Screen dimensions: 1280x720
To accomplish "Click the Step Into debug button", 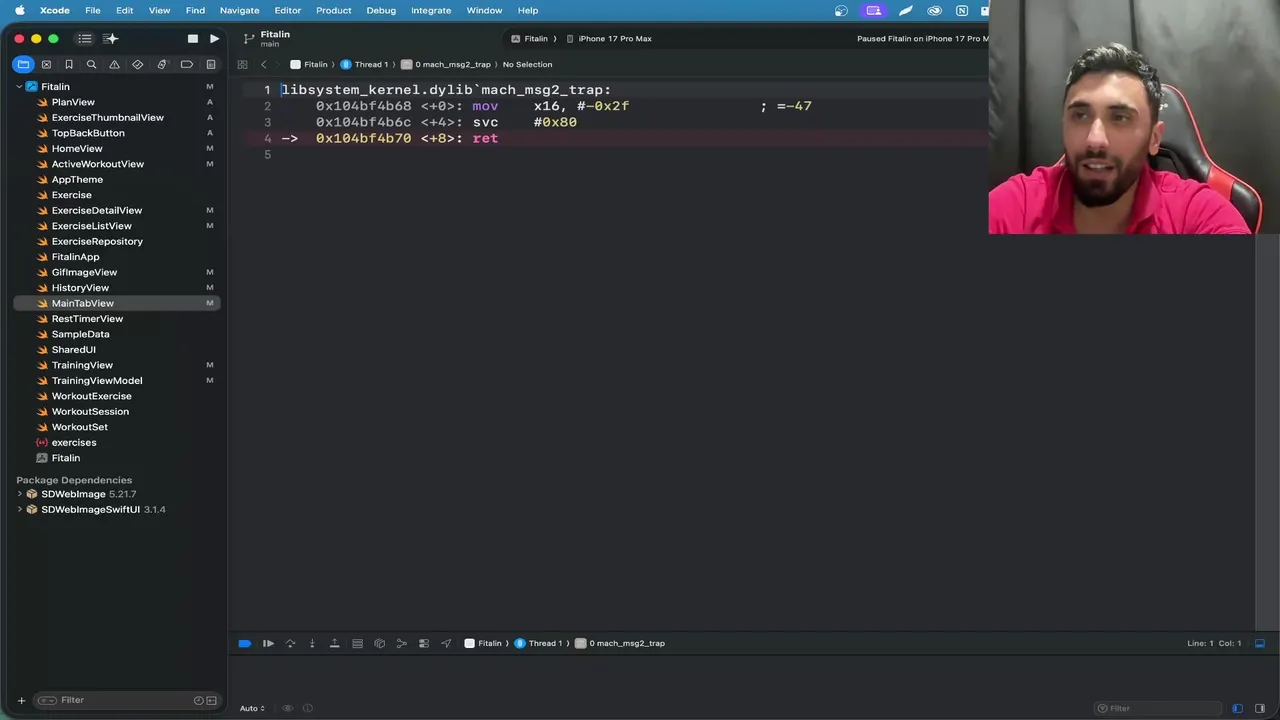I will (312, 643).
